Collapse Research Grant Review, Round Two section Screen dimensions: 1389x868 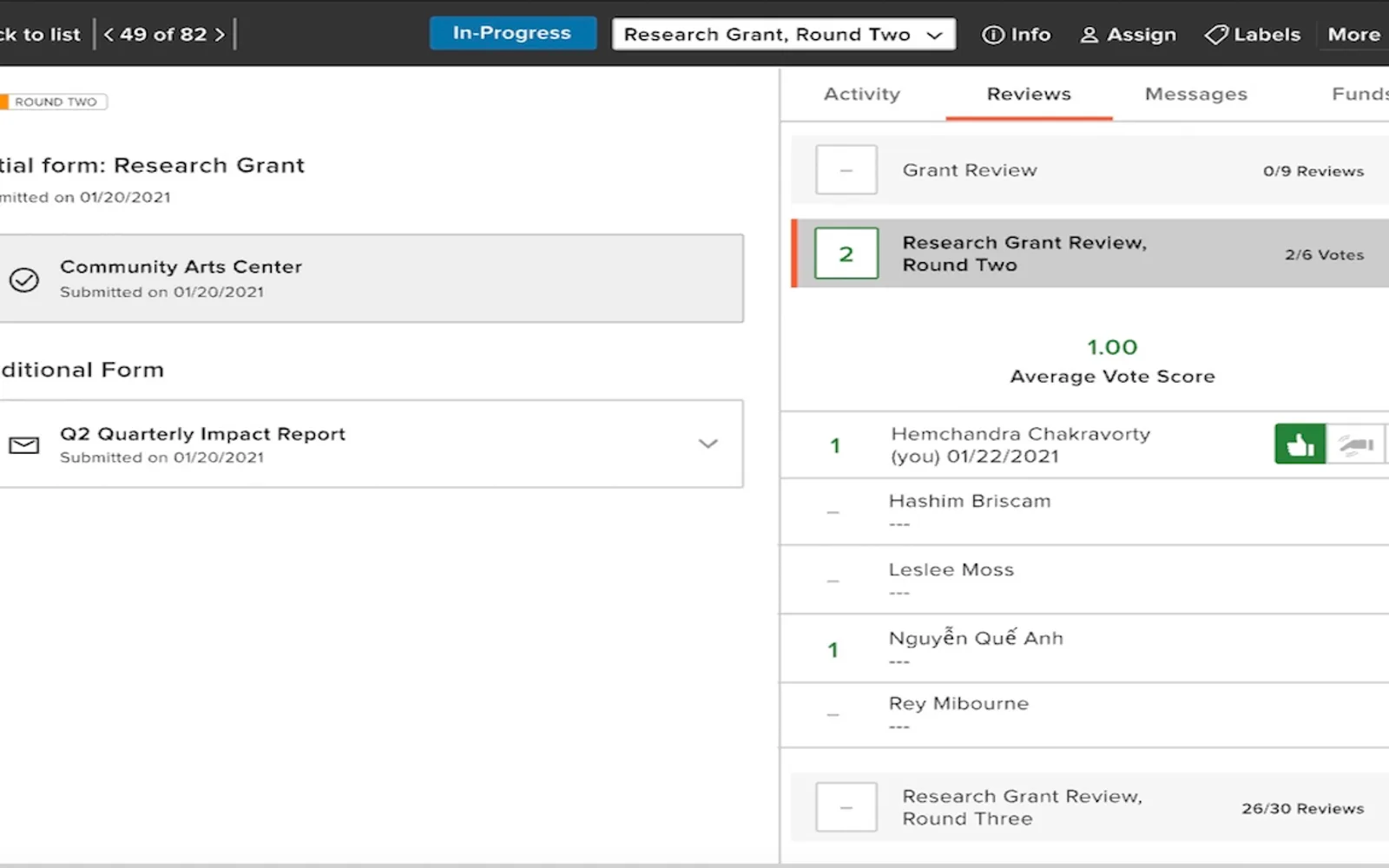pos(1089,253)
